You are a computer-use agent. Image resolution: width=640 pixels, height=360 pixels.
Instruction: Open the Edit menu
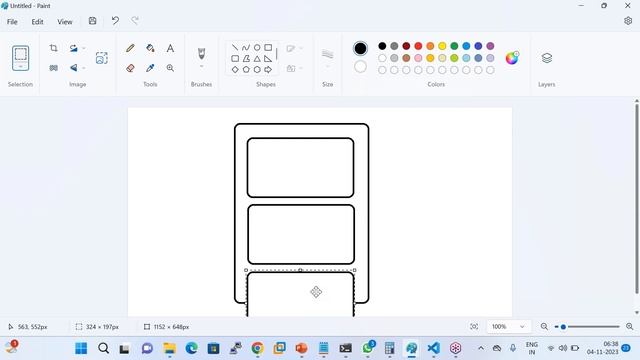click(37, 22)
